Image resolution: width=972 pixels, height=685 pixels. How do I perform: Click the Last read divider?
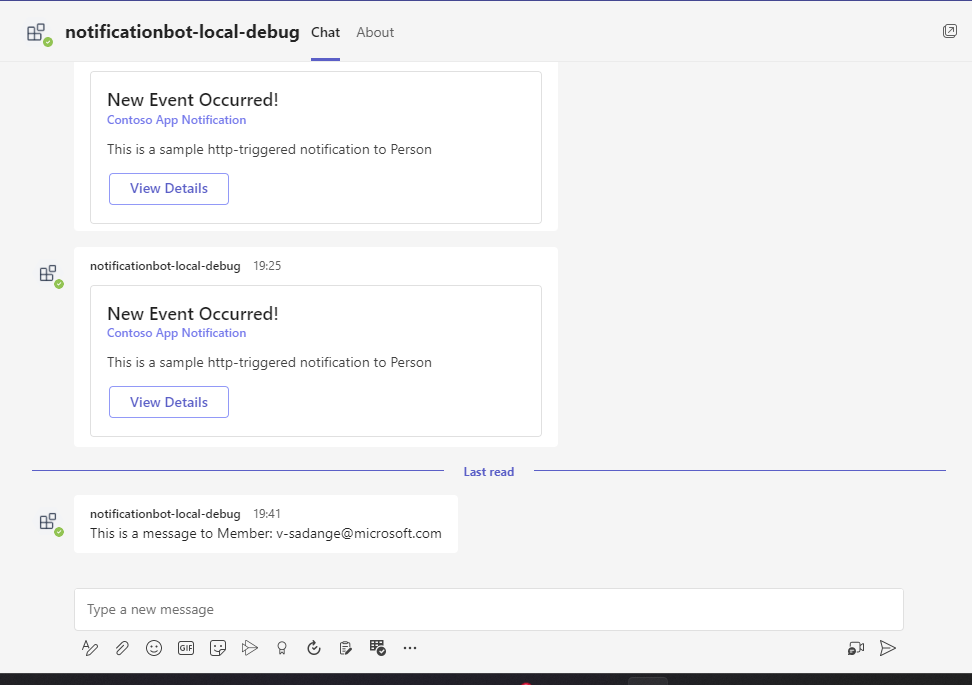pyautogui.click(x=488, y=471)
